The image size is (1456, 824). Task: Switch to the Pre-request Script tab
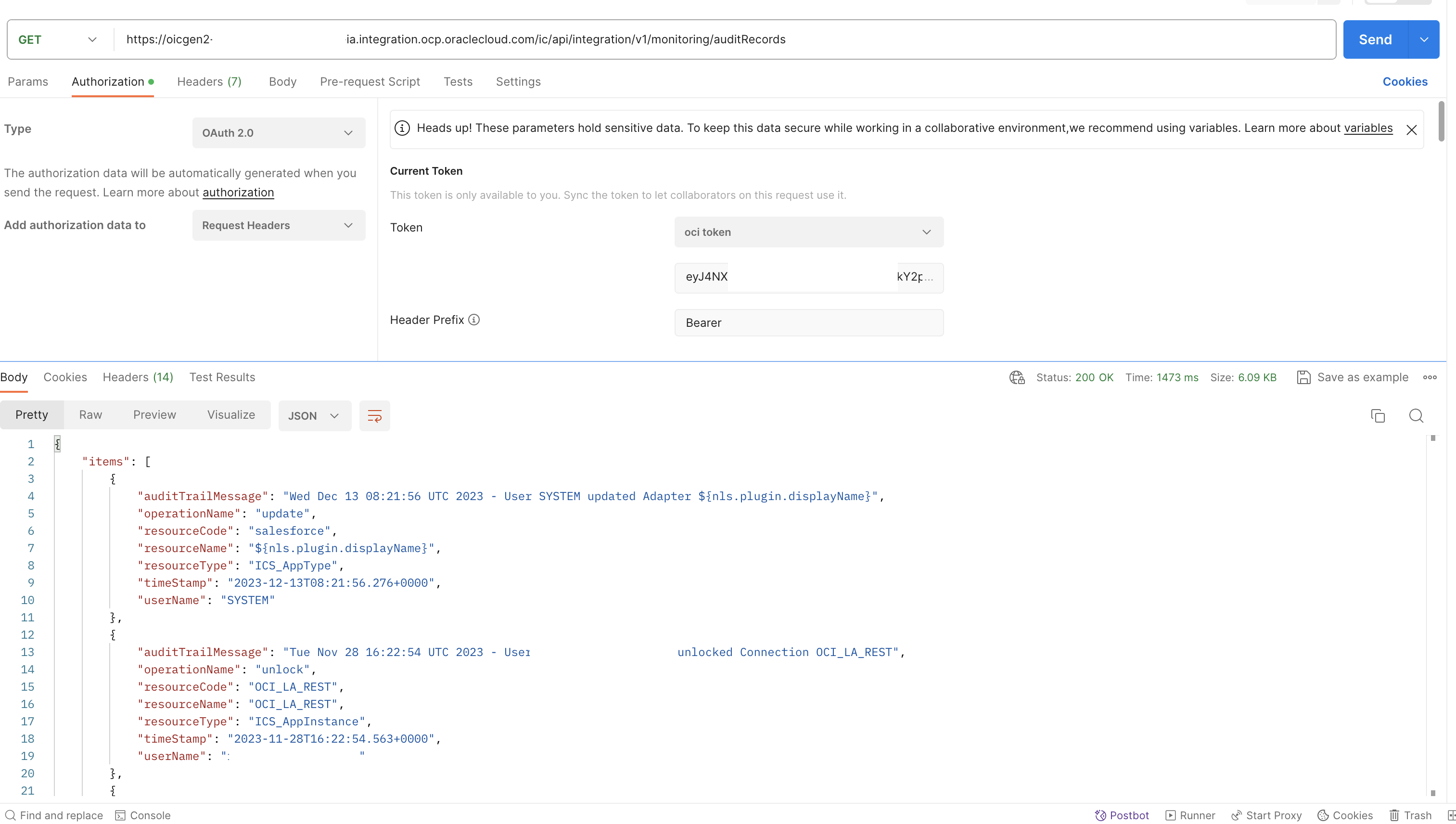(x=370, y=81)
